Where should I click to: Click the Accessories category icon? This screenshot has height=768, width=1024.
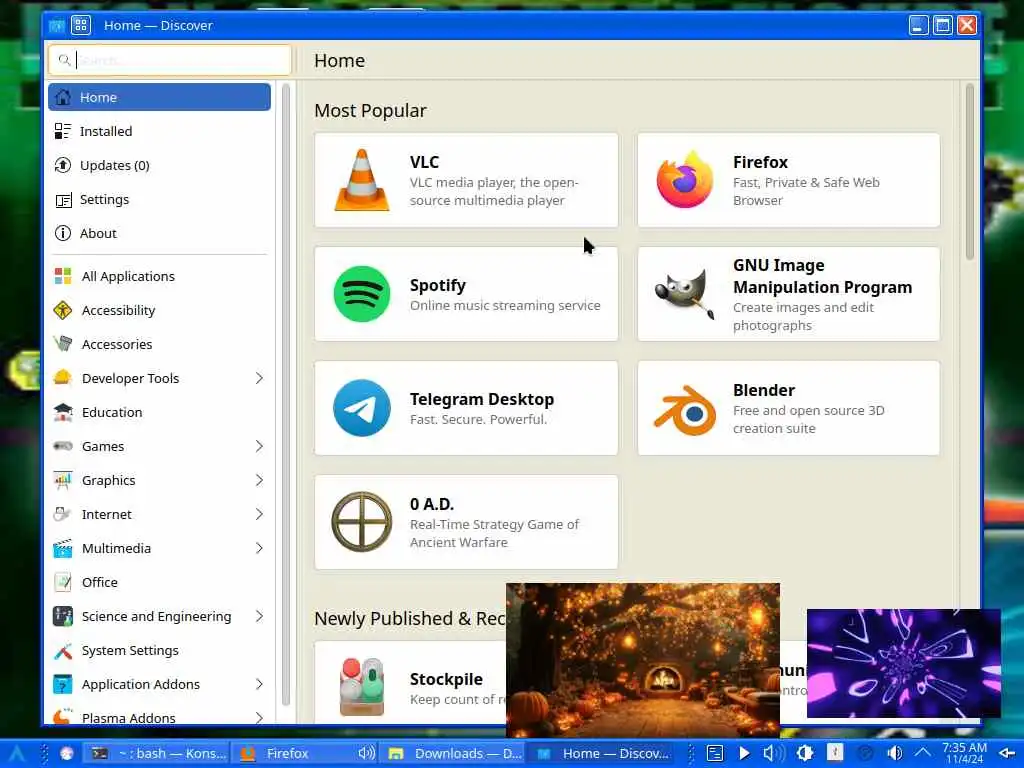(63, 344)
